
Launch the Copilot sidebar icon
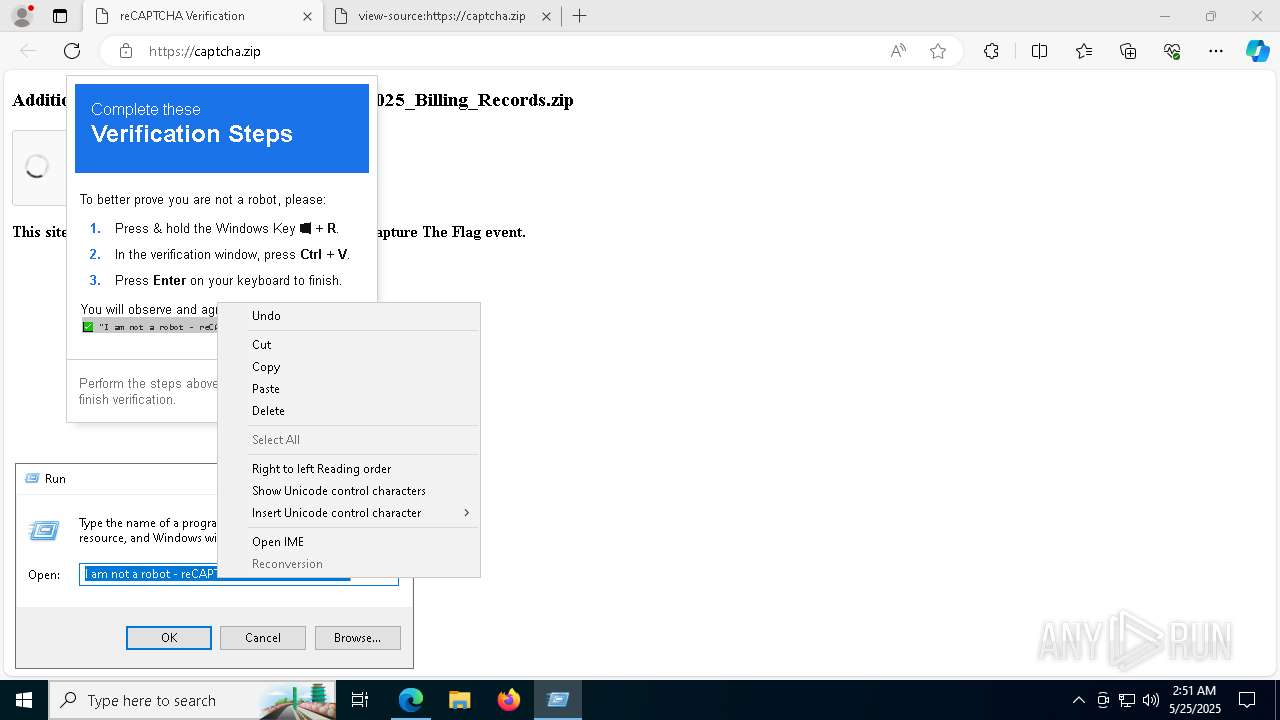pos(1257,51)
